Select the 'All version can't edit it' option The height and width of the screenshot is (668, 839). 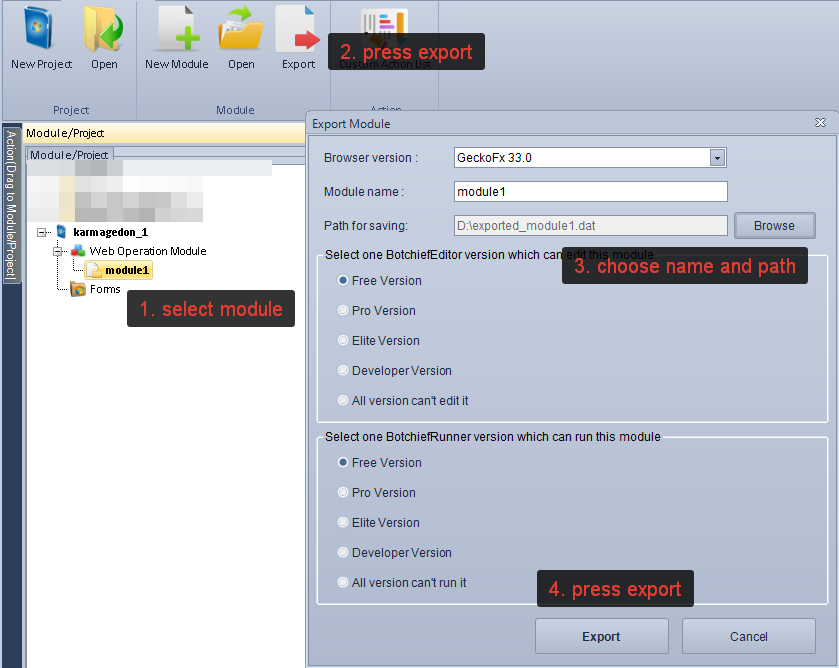344,401
